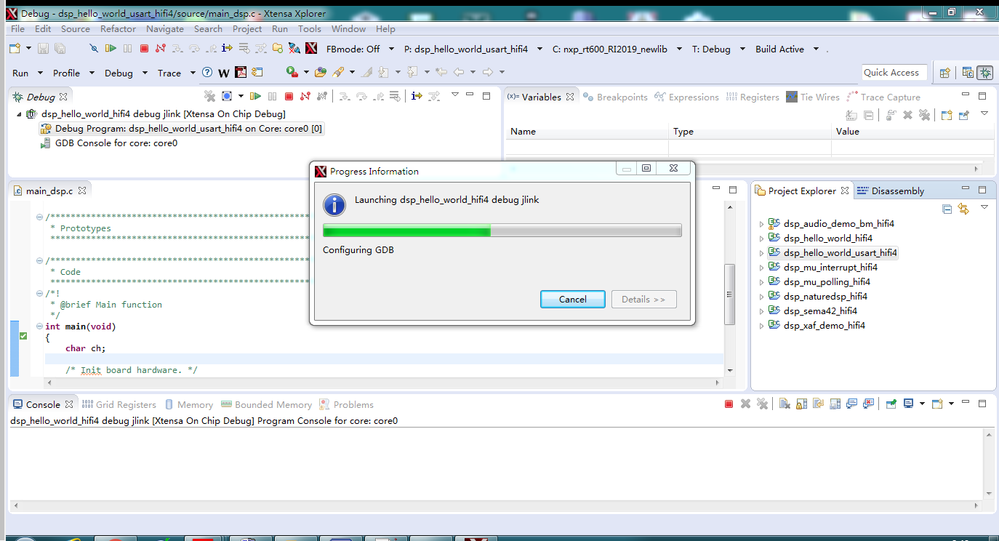This screenshot has width=999, height=541.
Task: Click Disconnect icon in Debug view toolbar
Action: [x=305, y=96]
